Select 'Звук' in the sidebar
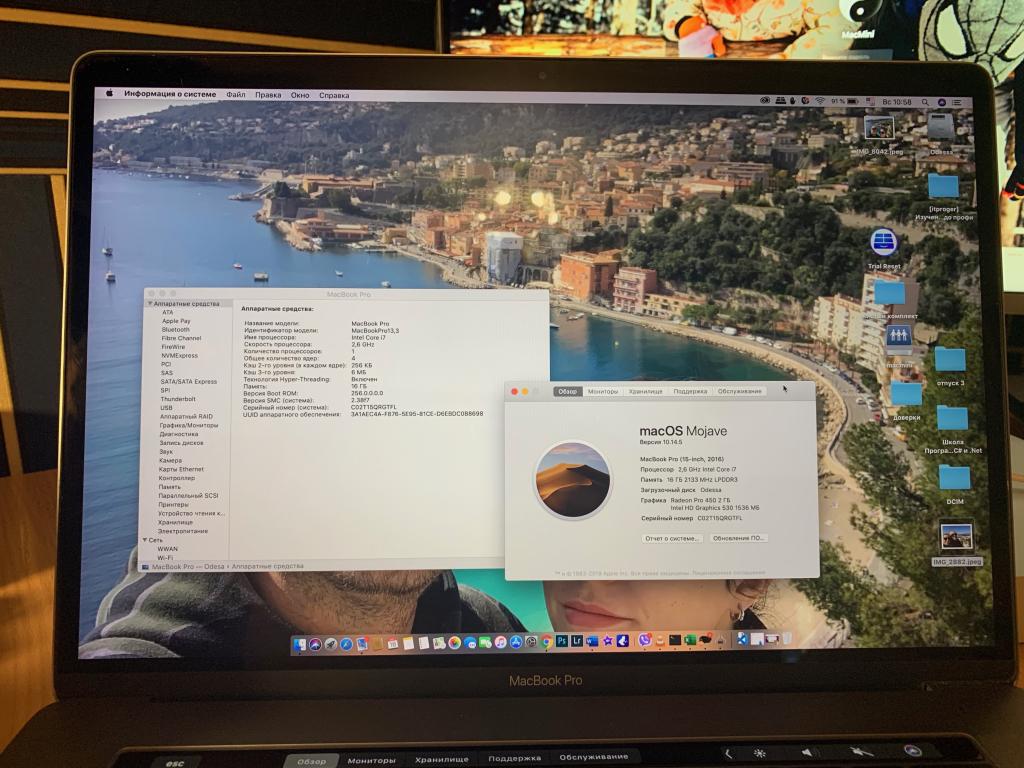 pos(166,451)
